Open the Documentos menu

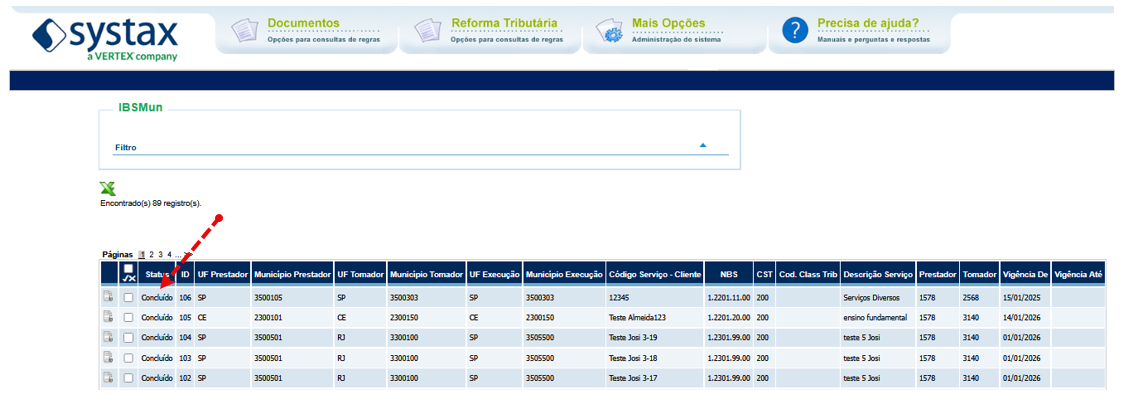point(303,24)
